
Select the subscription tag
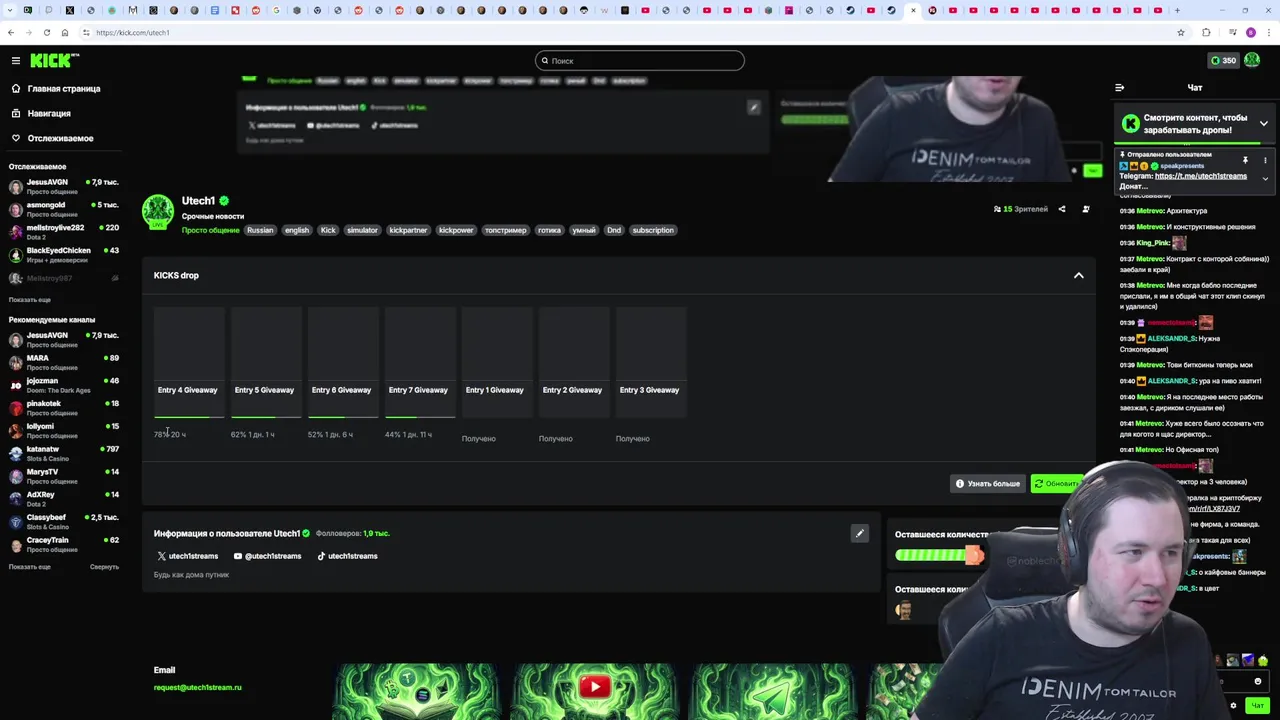tap(653, 230)
